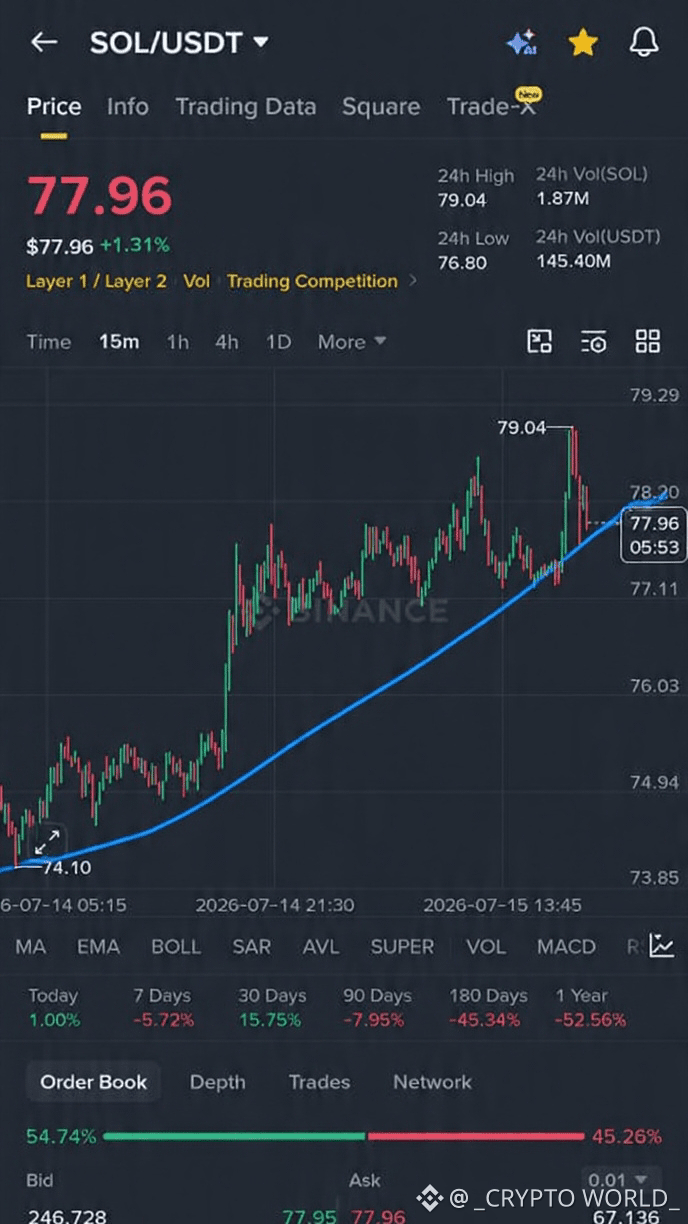The image size is (688, 1224).
Task: Open the Trade-X tab
Action: 492,106
